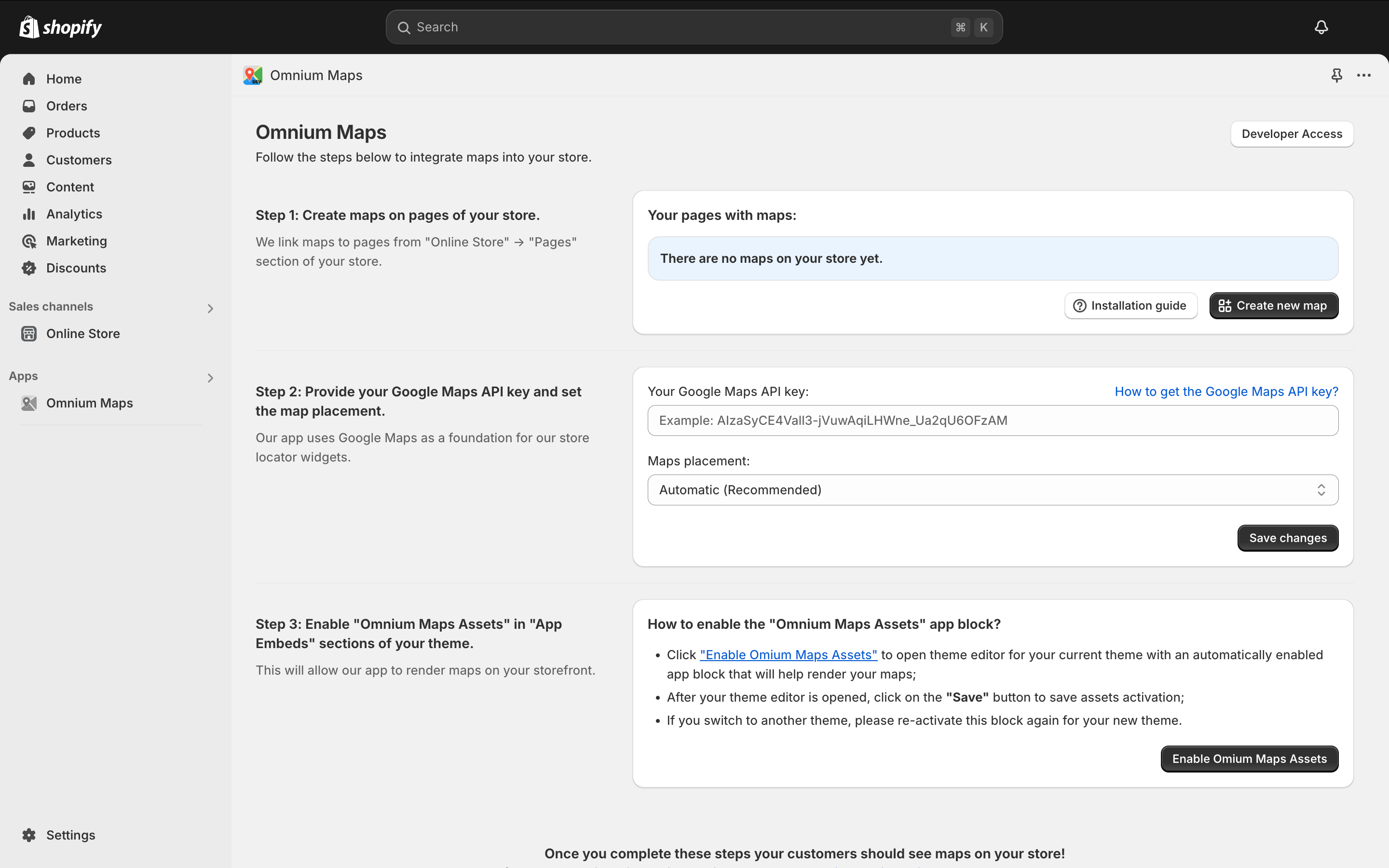This screenshot has height=868, width=1389.
Task: Click the Discounts badge icon
Action: pyautogui.click(x=29, y=268)
